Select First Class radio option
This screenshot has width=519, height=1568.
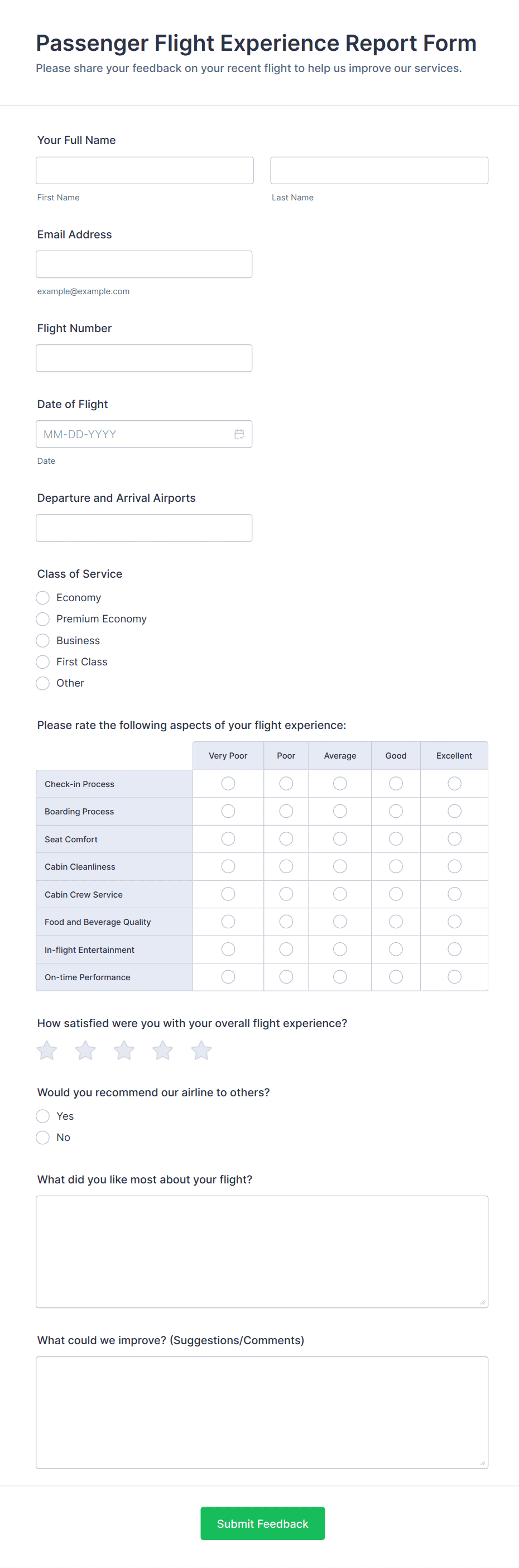[42, 661]
